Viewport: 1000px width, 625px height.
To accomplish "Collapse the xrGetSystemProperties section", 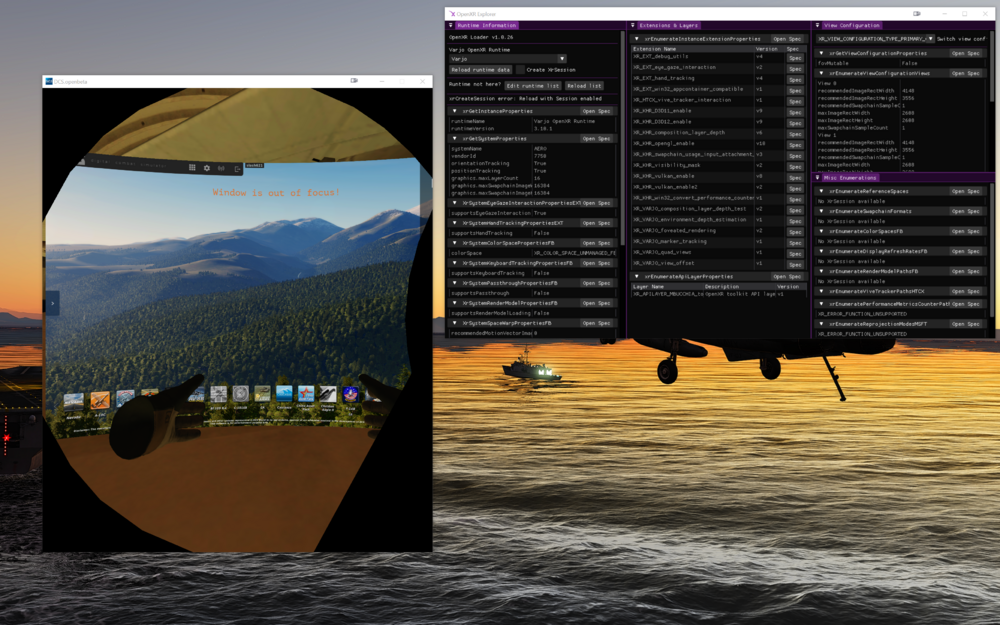I will 455,138.
